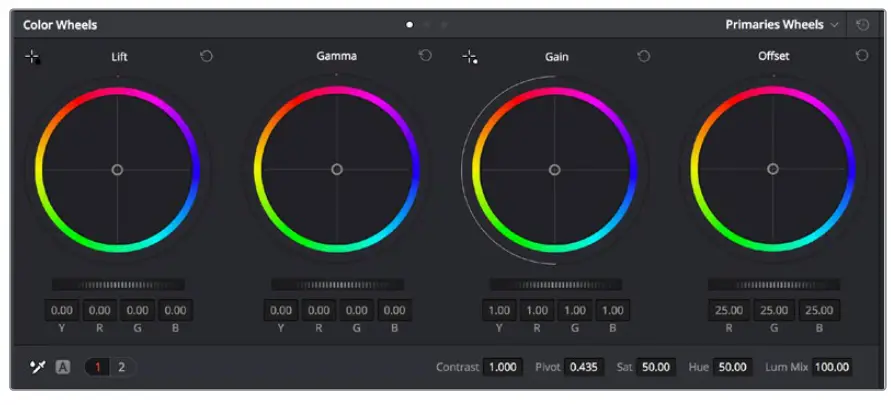891x405 pixels.
Task: Reset the Lift color wheel
Action: [x=206, y=56]
